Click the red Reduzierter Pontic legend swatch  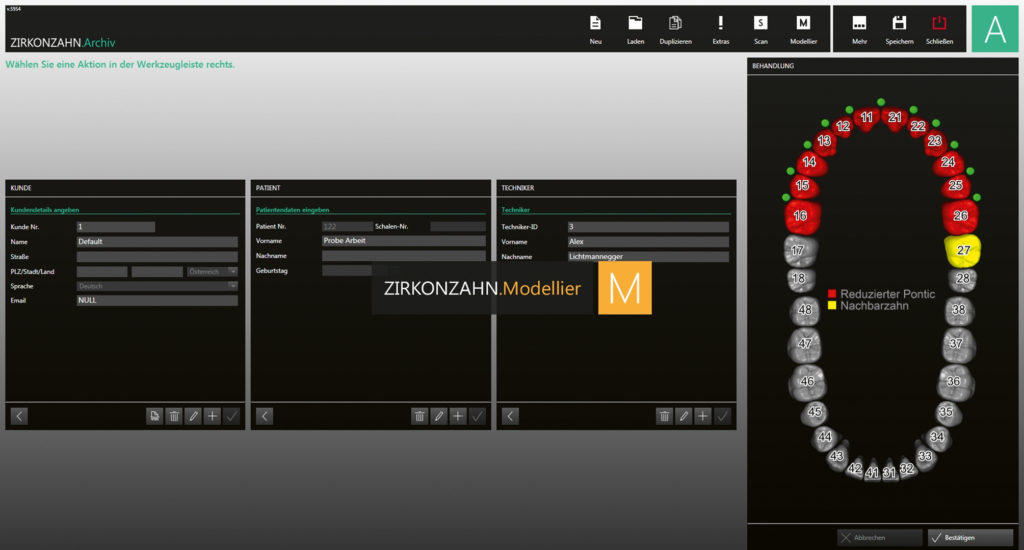click(832, 294)
